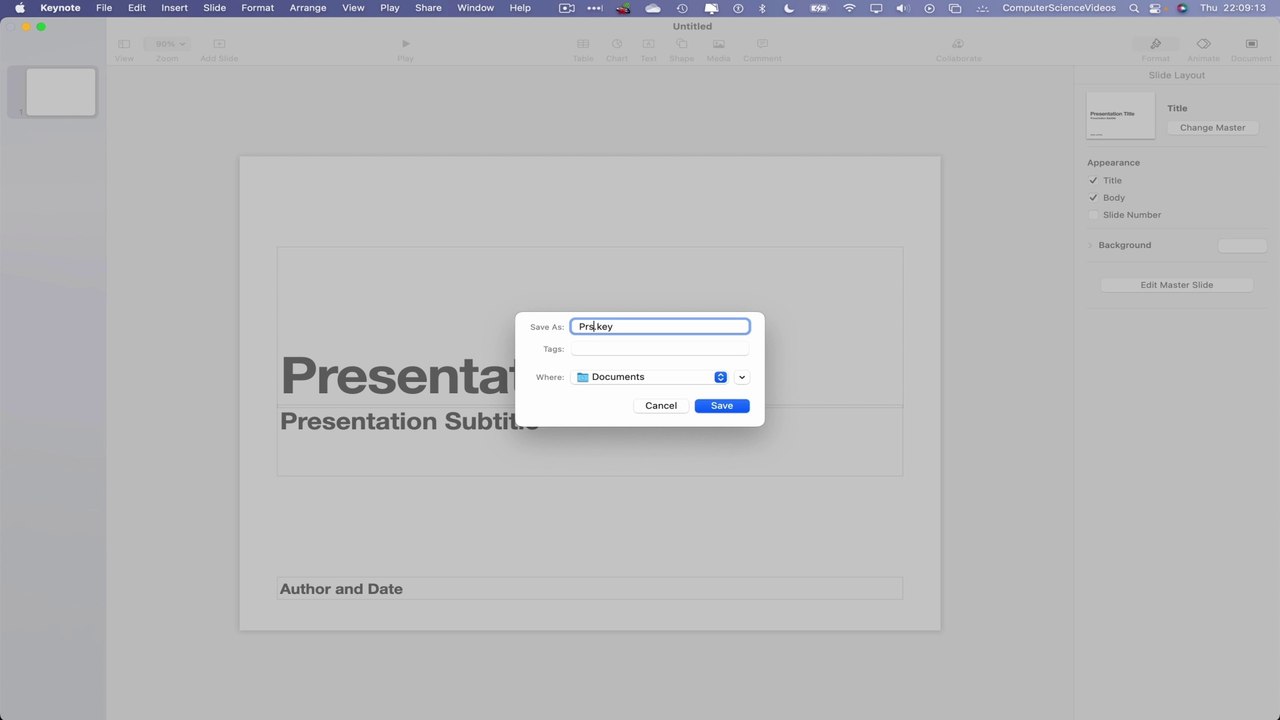Click the Comment toolbar icon
The image size is (1280, 720).
point(762,44)
